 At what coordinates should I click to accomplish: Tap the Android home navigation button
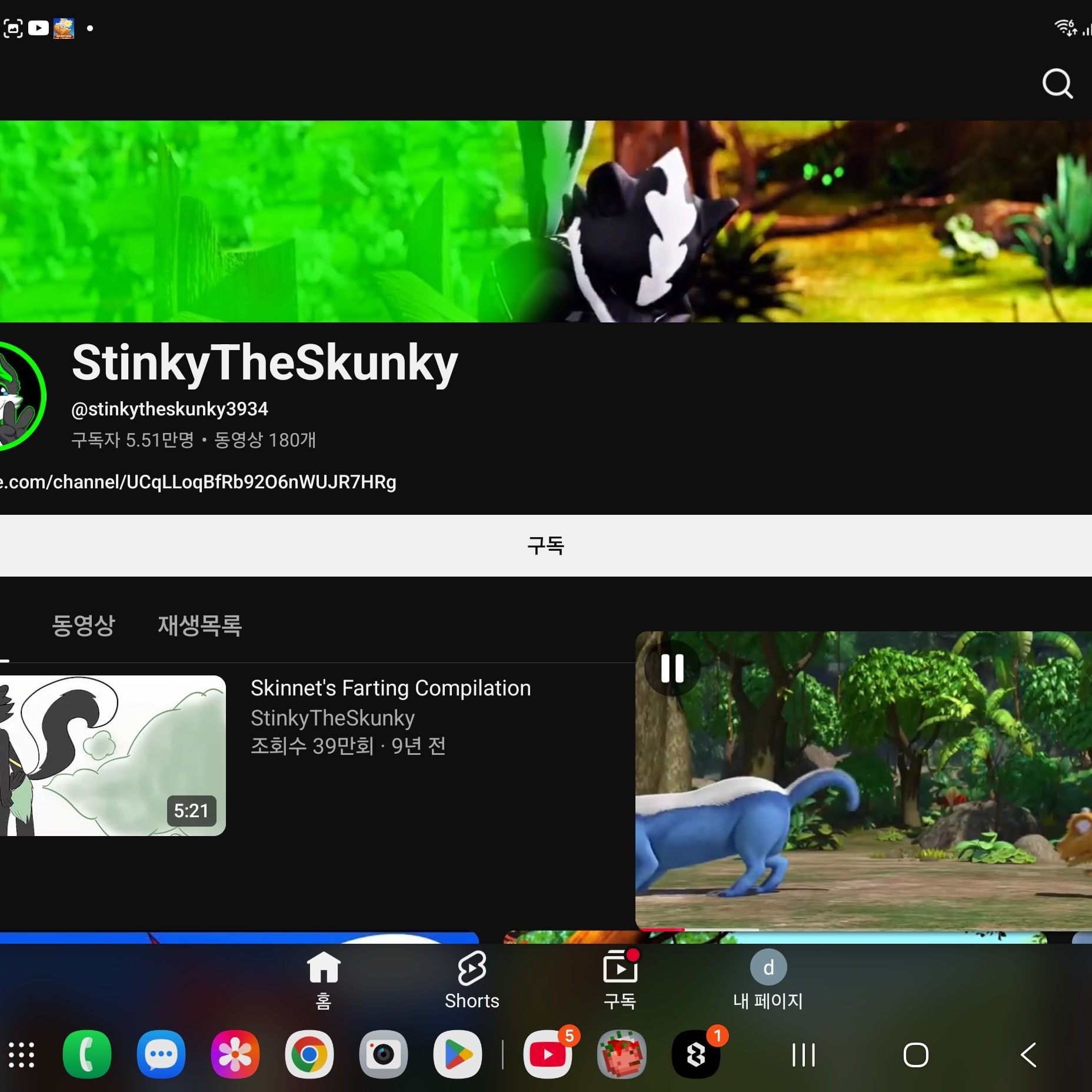(916, 1055)
